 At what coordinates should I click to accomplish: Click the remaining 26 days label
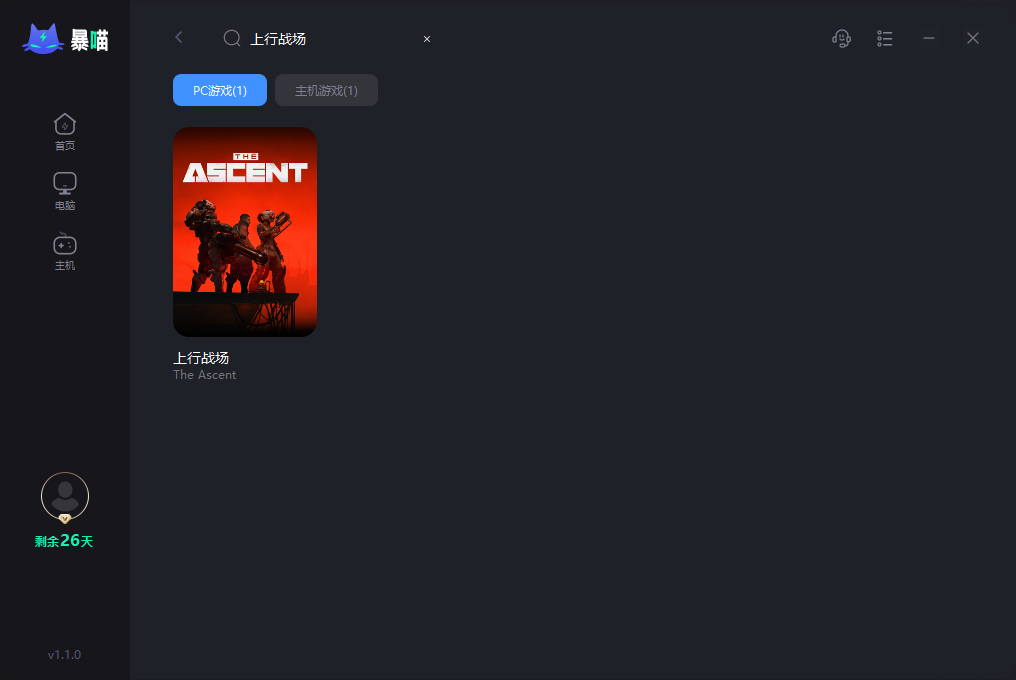point(64,541)
